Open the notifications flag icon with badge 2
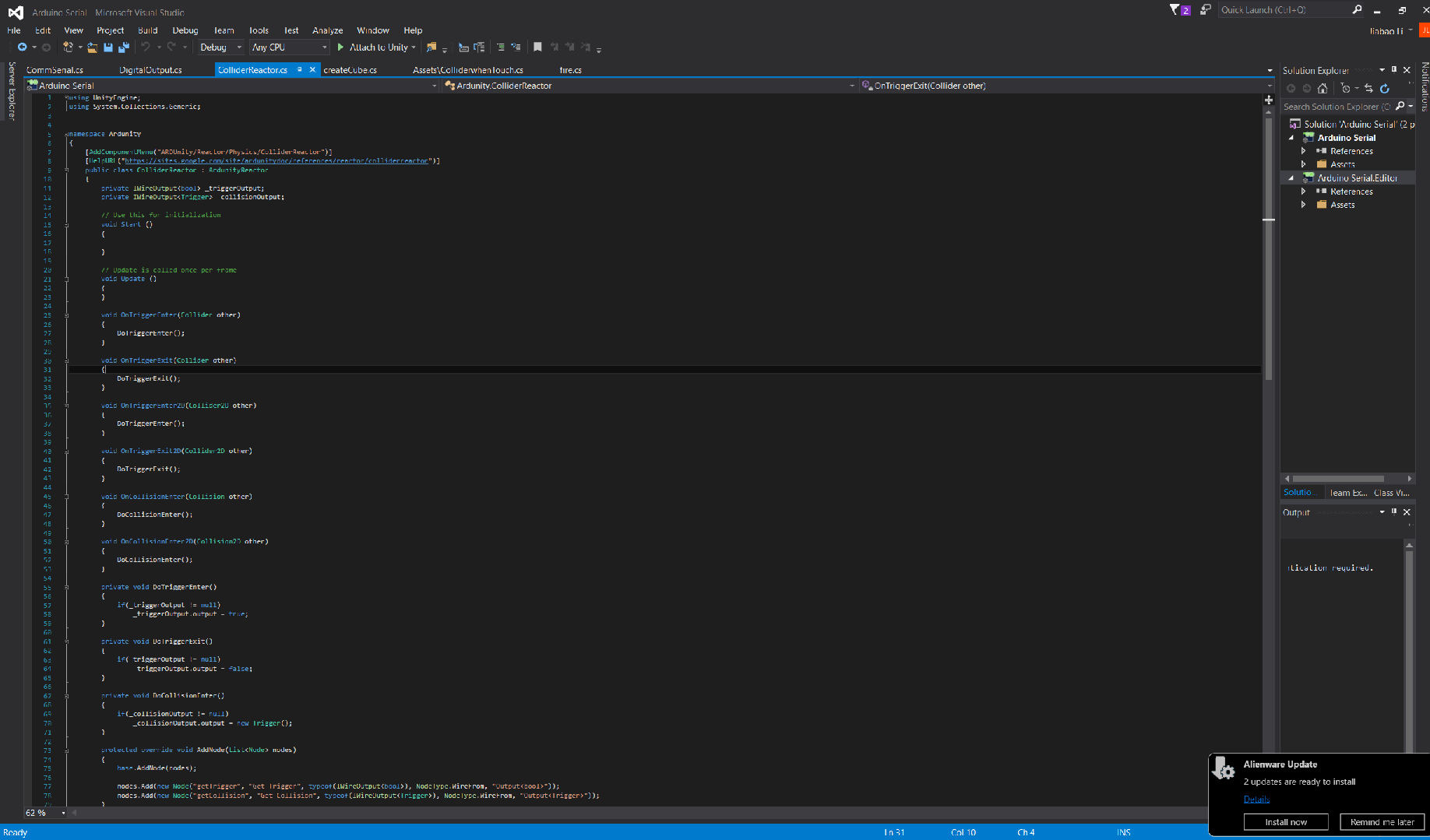 point(1179,10)
